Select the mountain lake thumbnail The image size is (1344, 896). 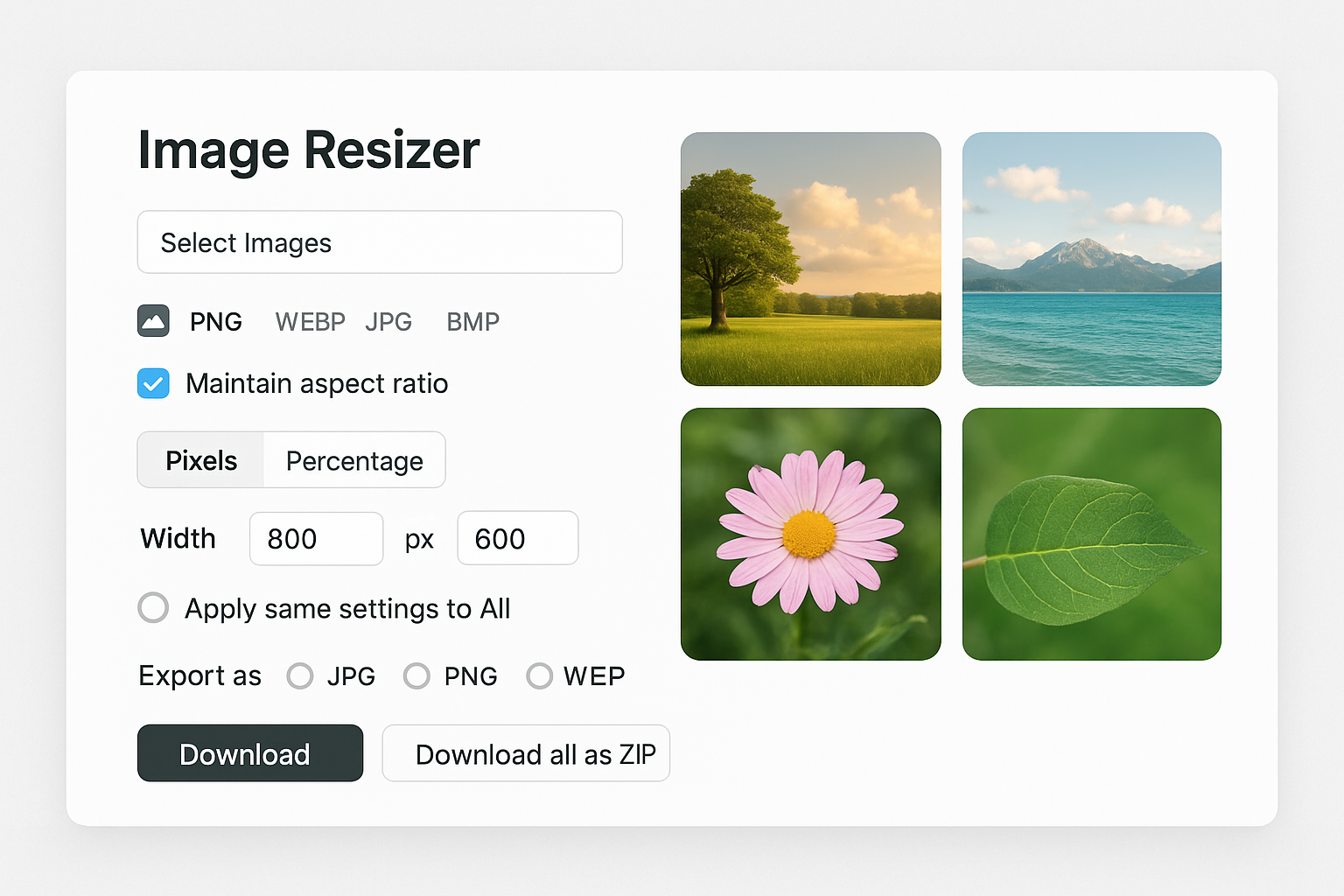coord(1091,259)
